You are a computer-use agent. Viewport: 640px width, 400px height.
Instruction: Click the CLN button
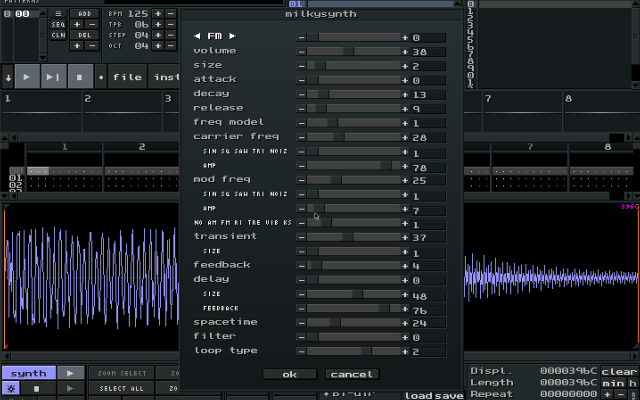tap(58, 35)
